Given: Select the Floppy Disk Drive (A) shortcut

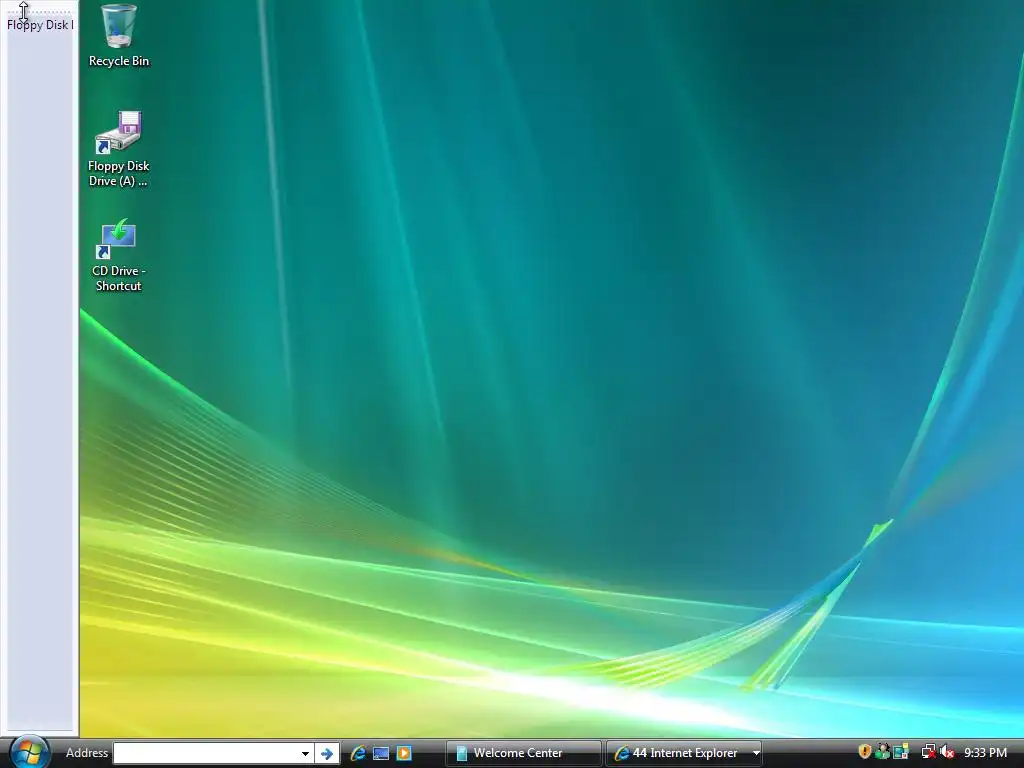Looking at the screenshot, I should pos(119,149).
